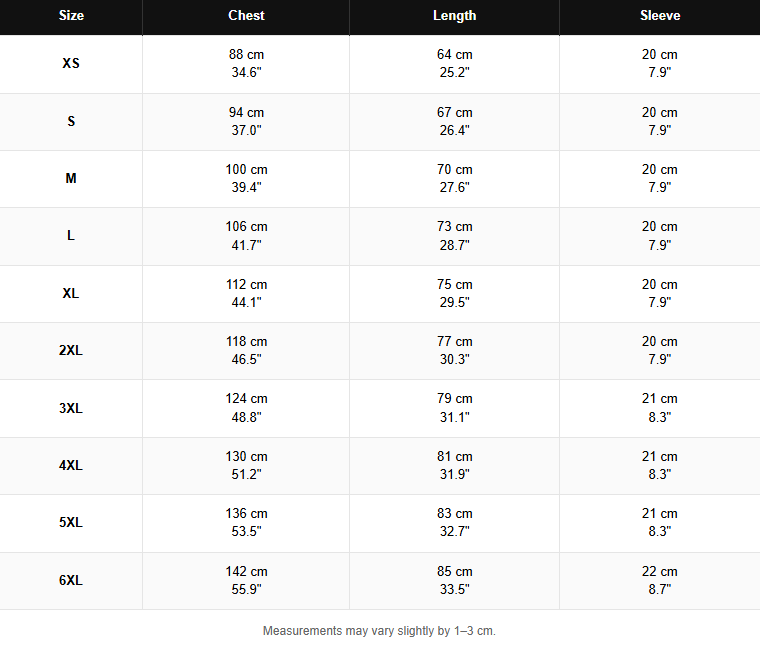Click the 22 cm sleeve cell for 6XL
The width and height of the screenshot is (760, 652).
coord(660,580)
